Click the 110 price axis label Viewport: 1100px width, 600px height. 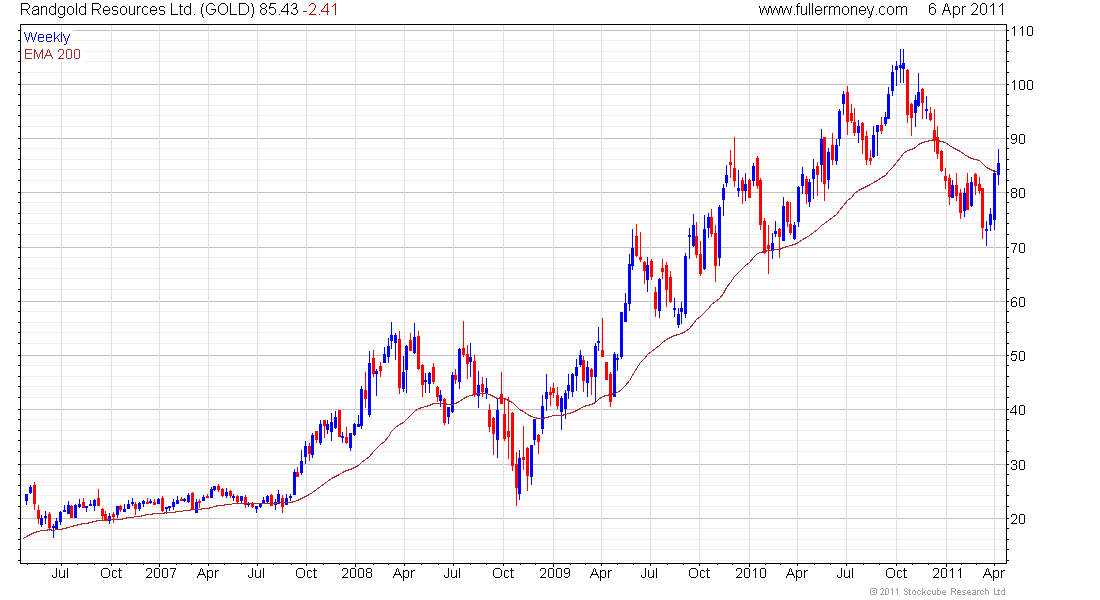[1022, 31]
